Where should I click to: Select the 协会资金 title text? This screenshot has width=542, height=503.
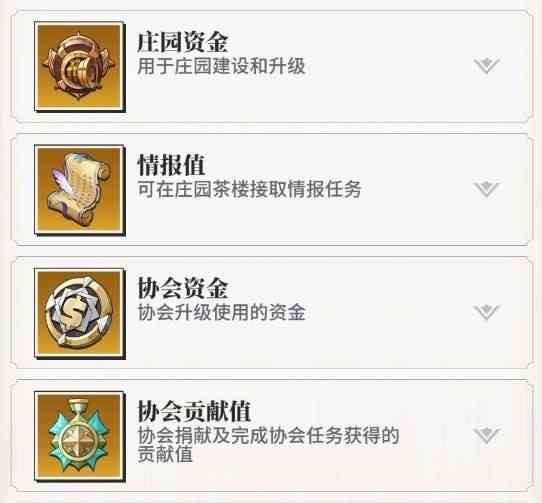[x=183, y=288]
